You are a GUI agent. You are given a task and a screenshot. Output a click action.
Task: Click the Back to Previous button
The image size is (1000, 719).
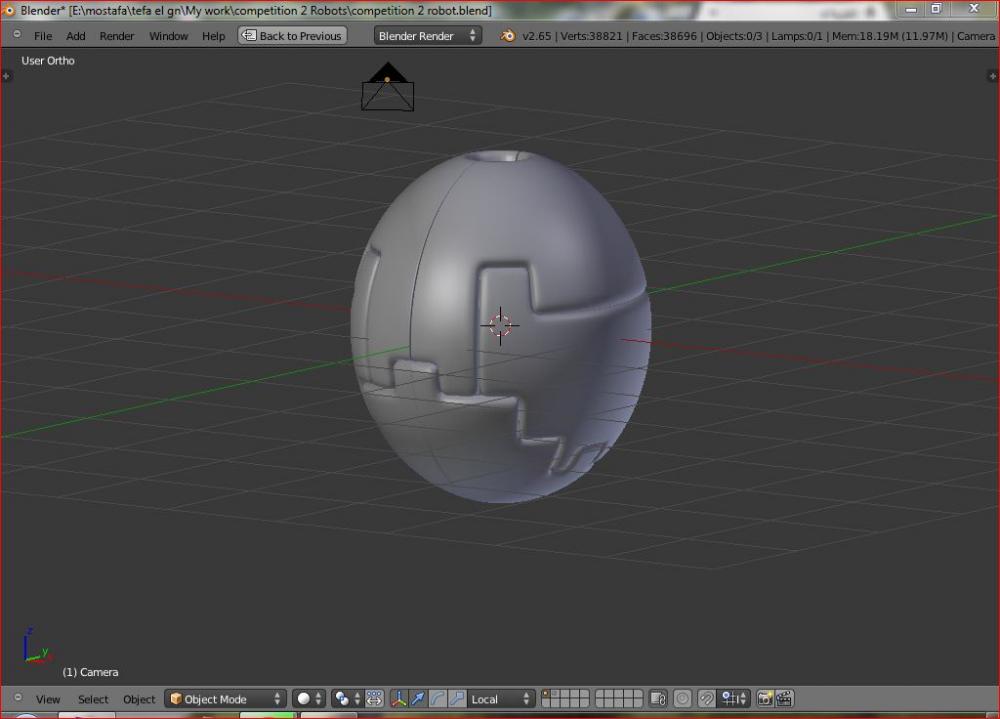(x=292, y=36)
